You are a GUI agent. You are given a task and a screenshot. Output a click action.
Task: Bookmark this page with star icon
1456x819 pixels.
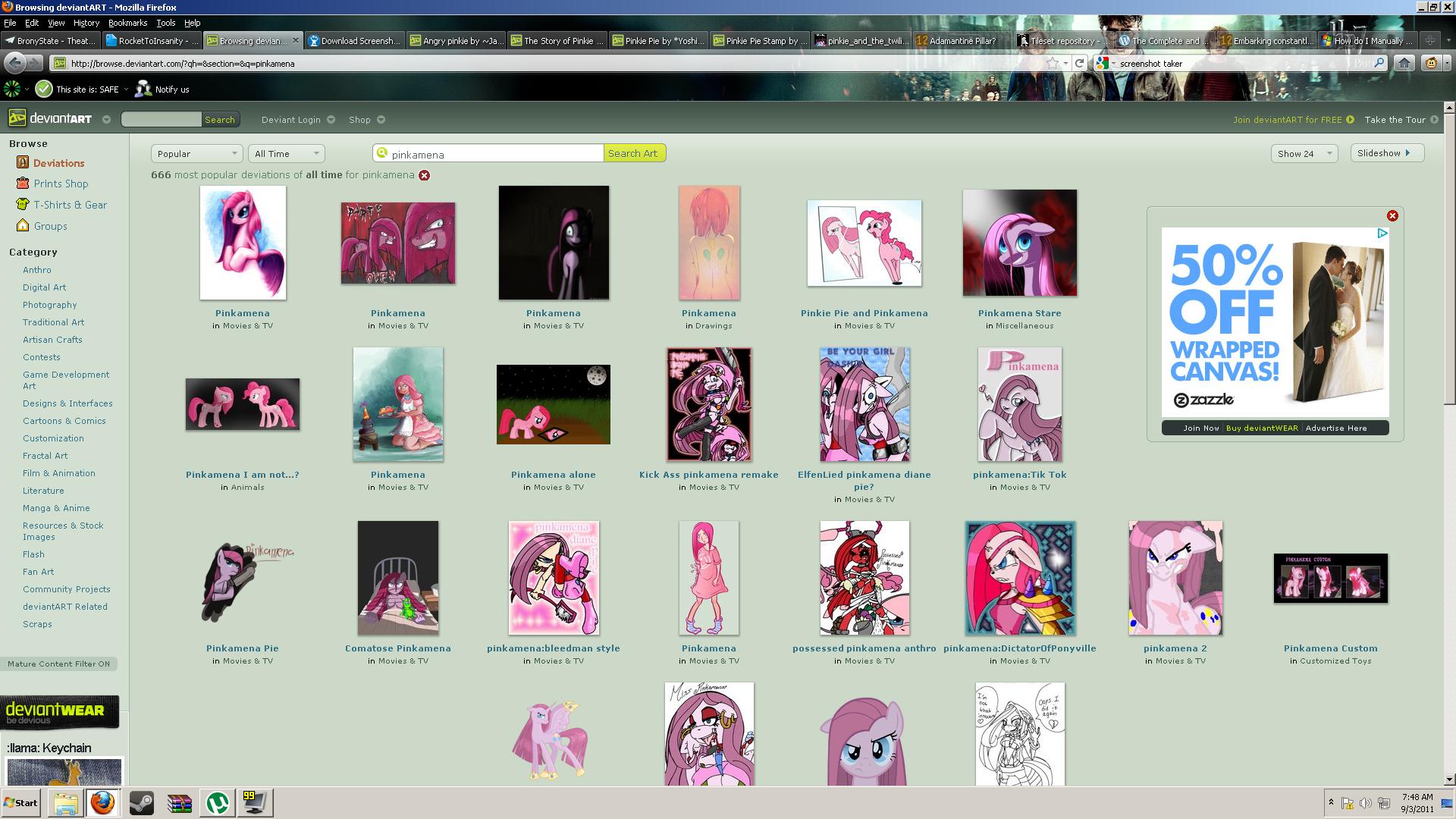1053,64
